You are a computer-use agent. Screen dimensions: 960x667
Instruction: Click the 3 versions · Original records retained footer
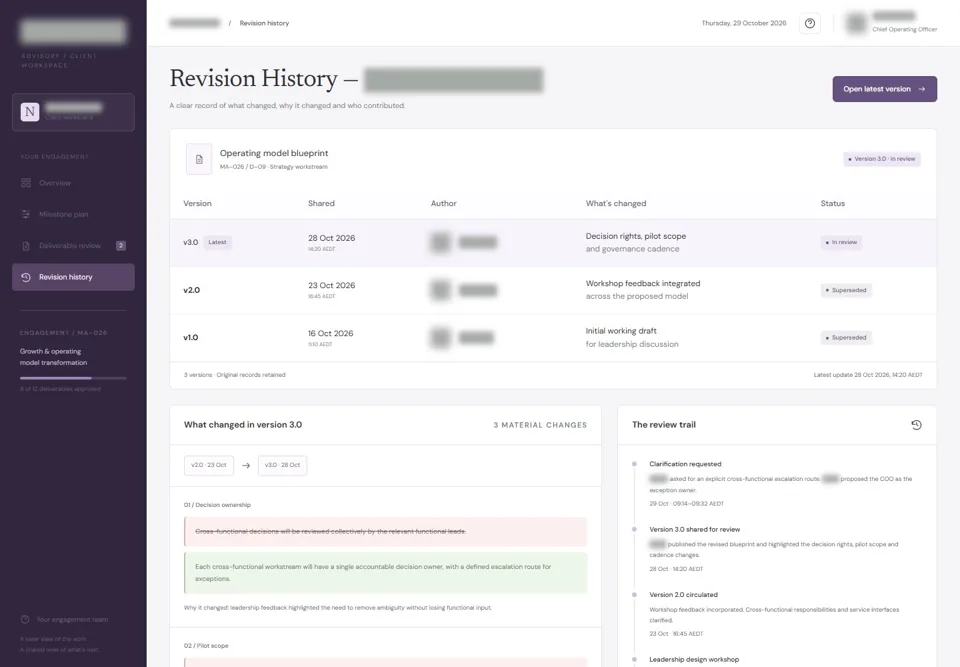tap(234, 375)
